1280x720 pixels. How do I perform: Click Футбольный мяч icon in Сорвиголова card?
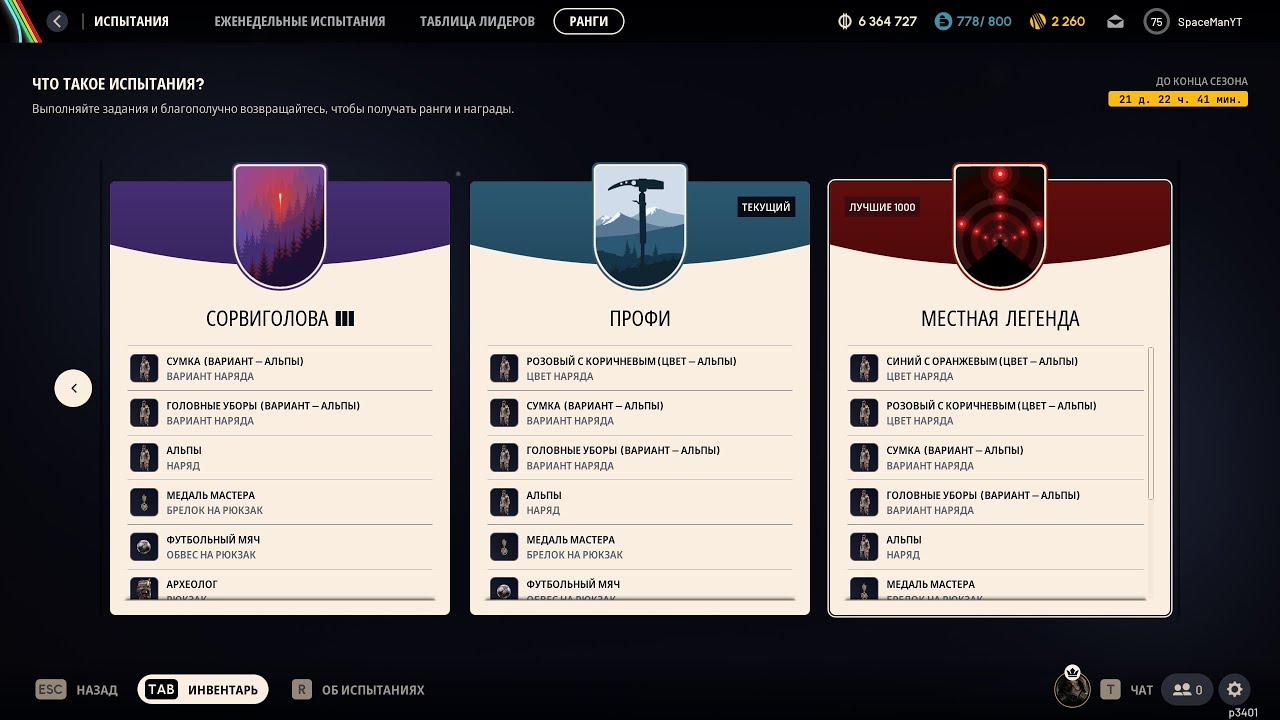[x=144, y=546]
